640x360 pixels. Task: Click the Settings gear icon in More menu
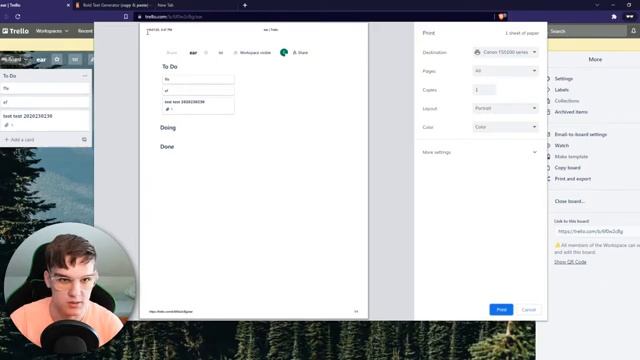pos(548,79)
